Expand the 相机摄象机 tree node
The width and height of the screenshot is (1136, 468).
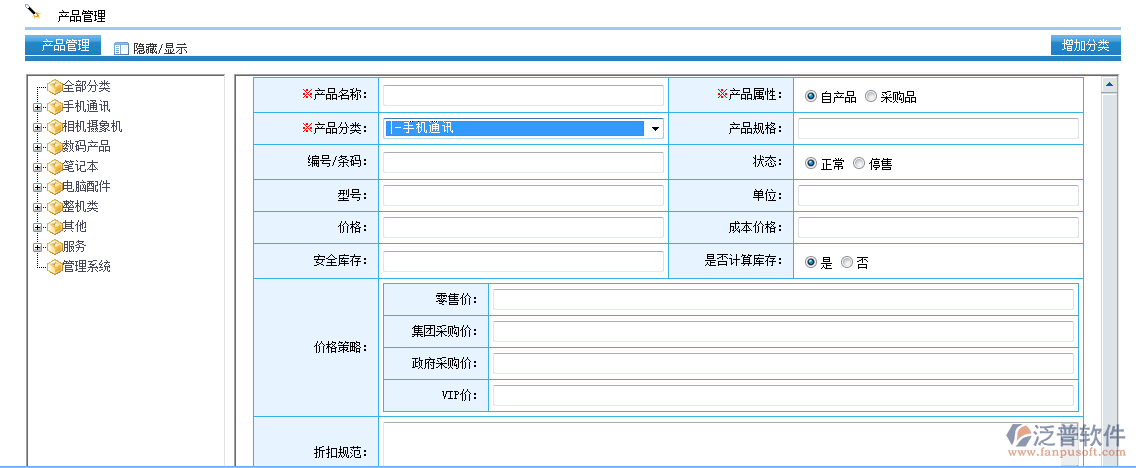[37, 127]
